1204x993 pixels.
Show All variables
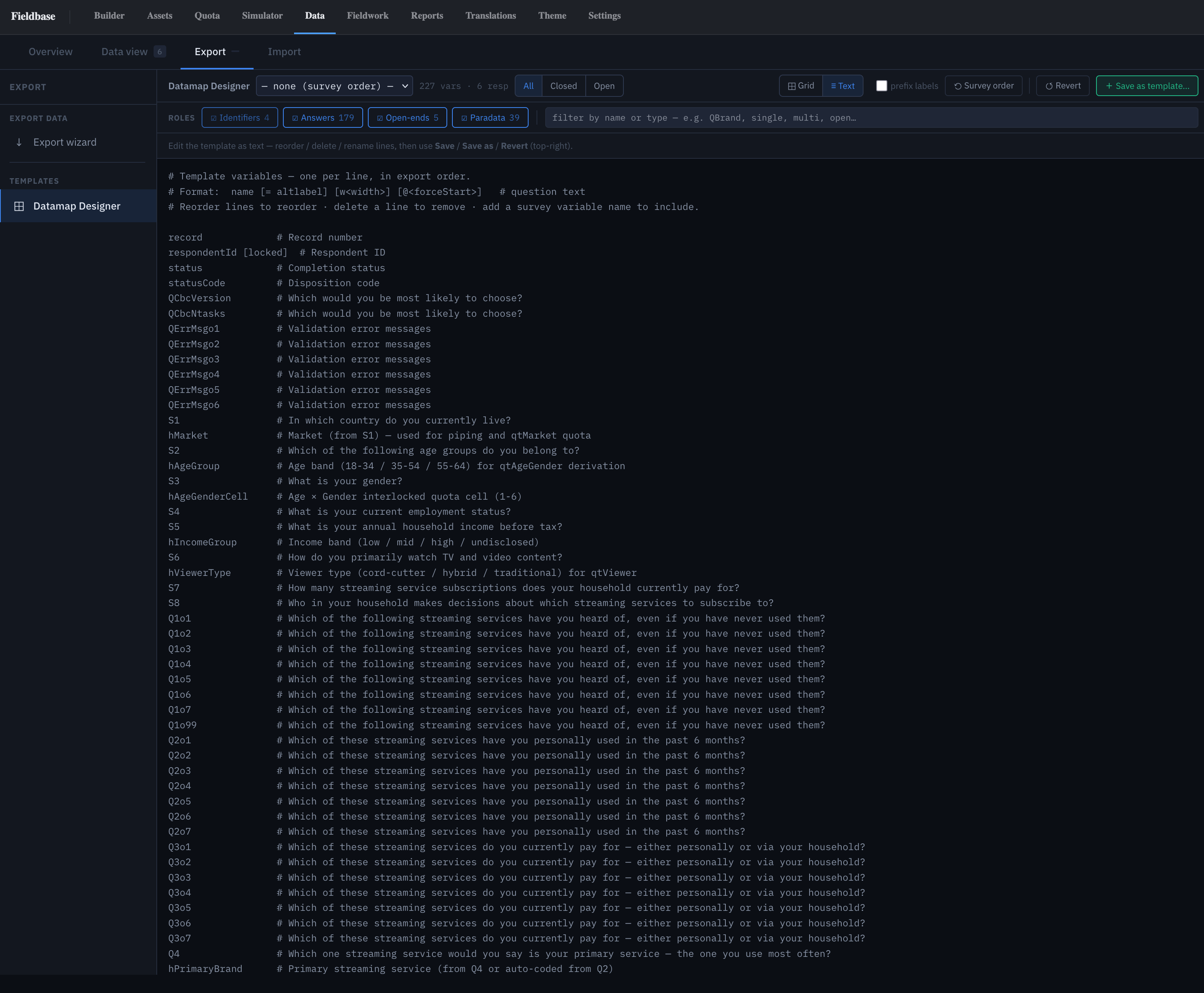point(529,86)
